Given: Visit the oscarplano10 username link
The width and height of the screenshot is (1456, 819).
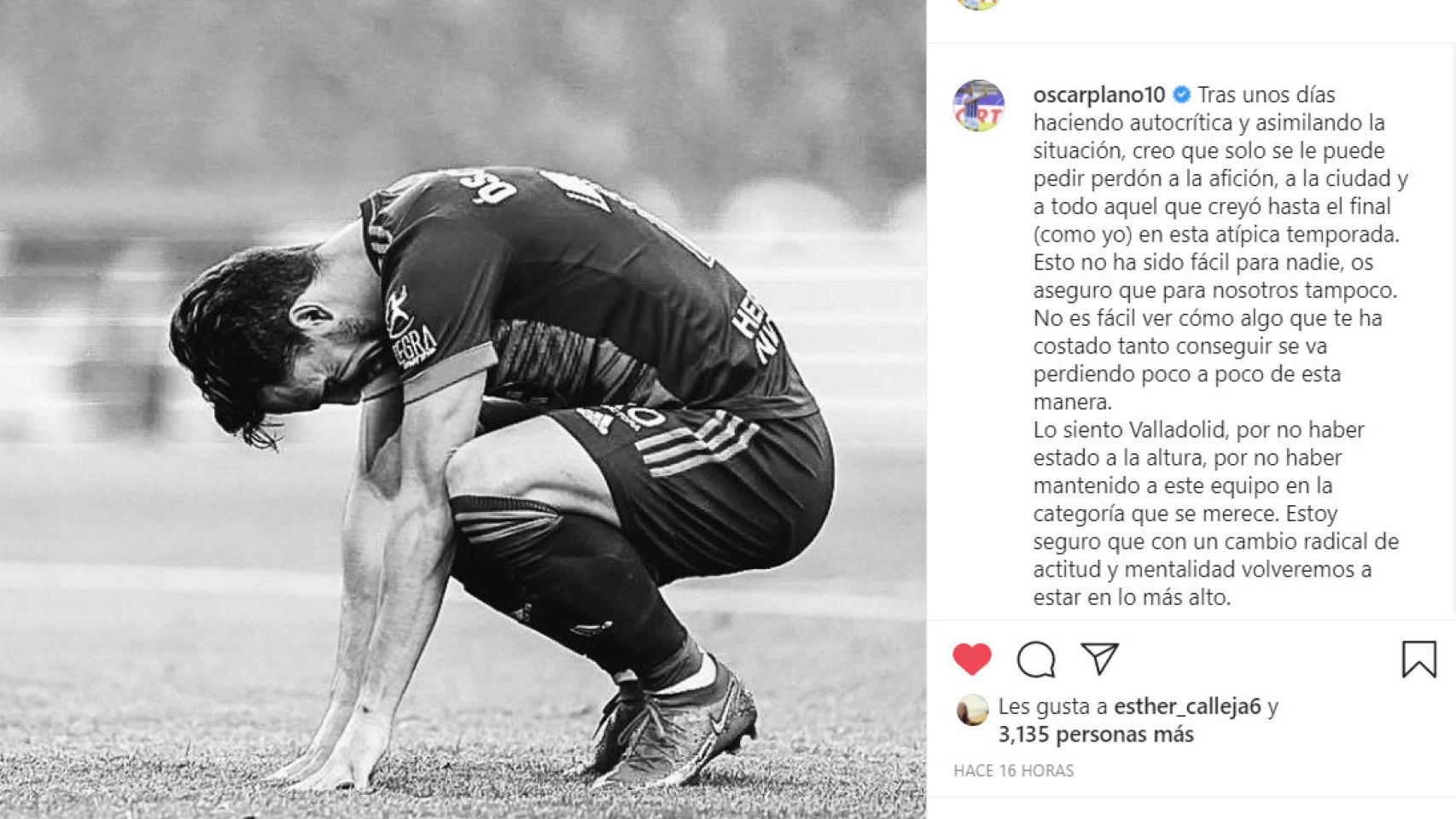Looking at the screenshot, I should click(x=1099, y=95).
